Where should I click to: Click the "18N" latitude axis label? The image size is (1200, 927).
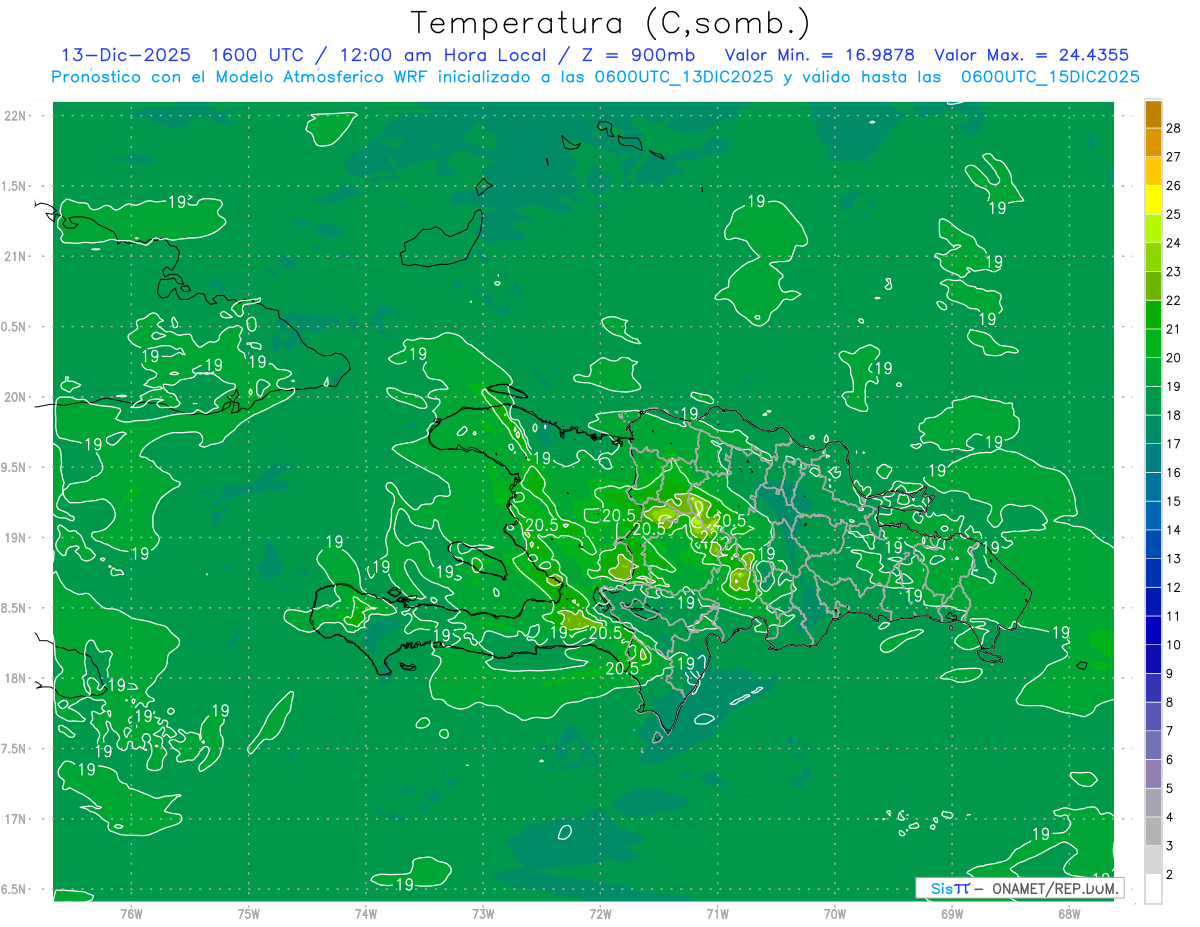pos(15,678)
